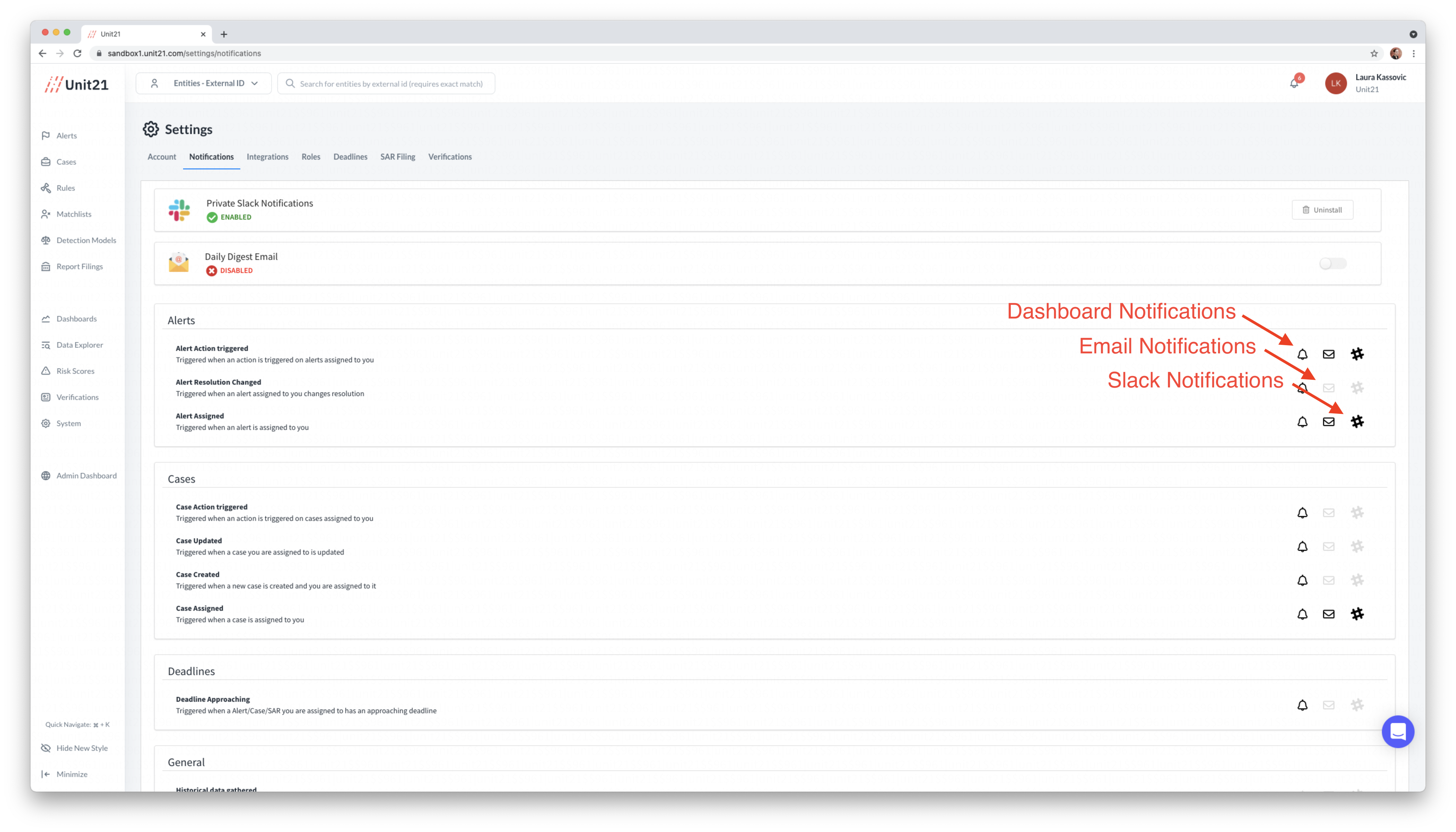
Task: Click the notification bell in the header
Action: pos(1294,83)
